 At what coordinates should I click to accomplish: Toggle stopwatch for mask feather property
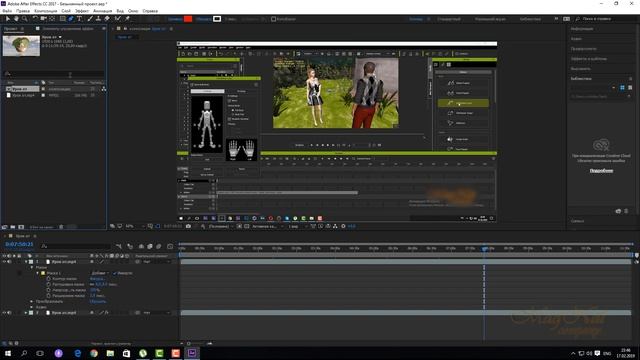pos(49,284)
